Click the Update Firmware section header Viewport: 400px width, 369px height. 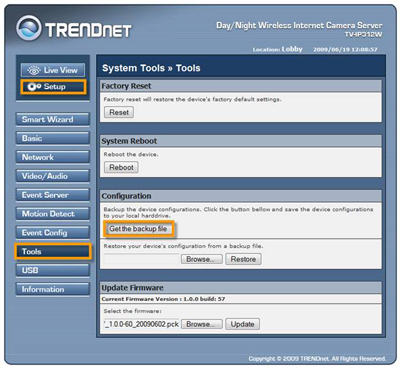241,288
